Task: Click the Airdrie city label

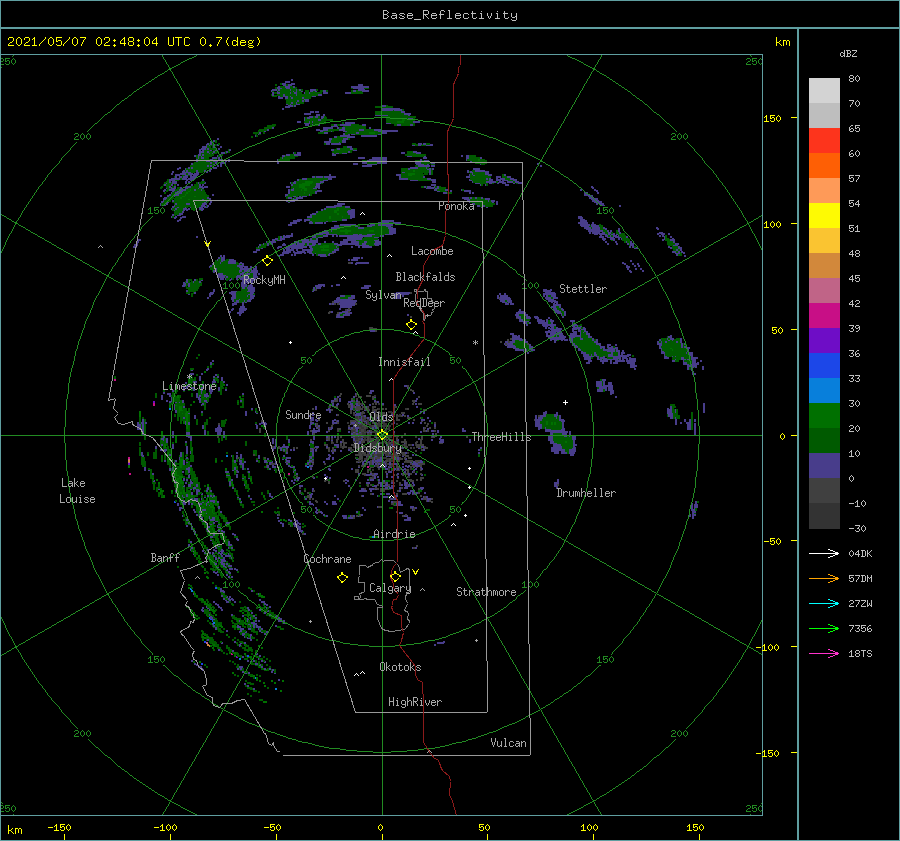Action: (x=394, y=534)
